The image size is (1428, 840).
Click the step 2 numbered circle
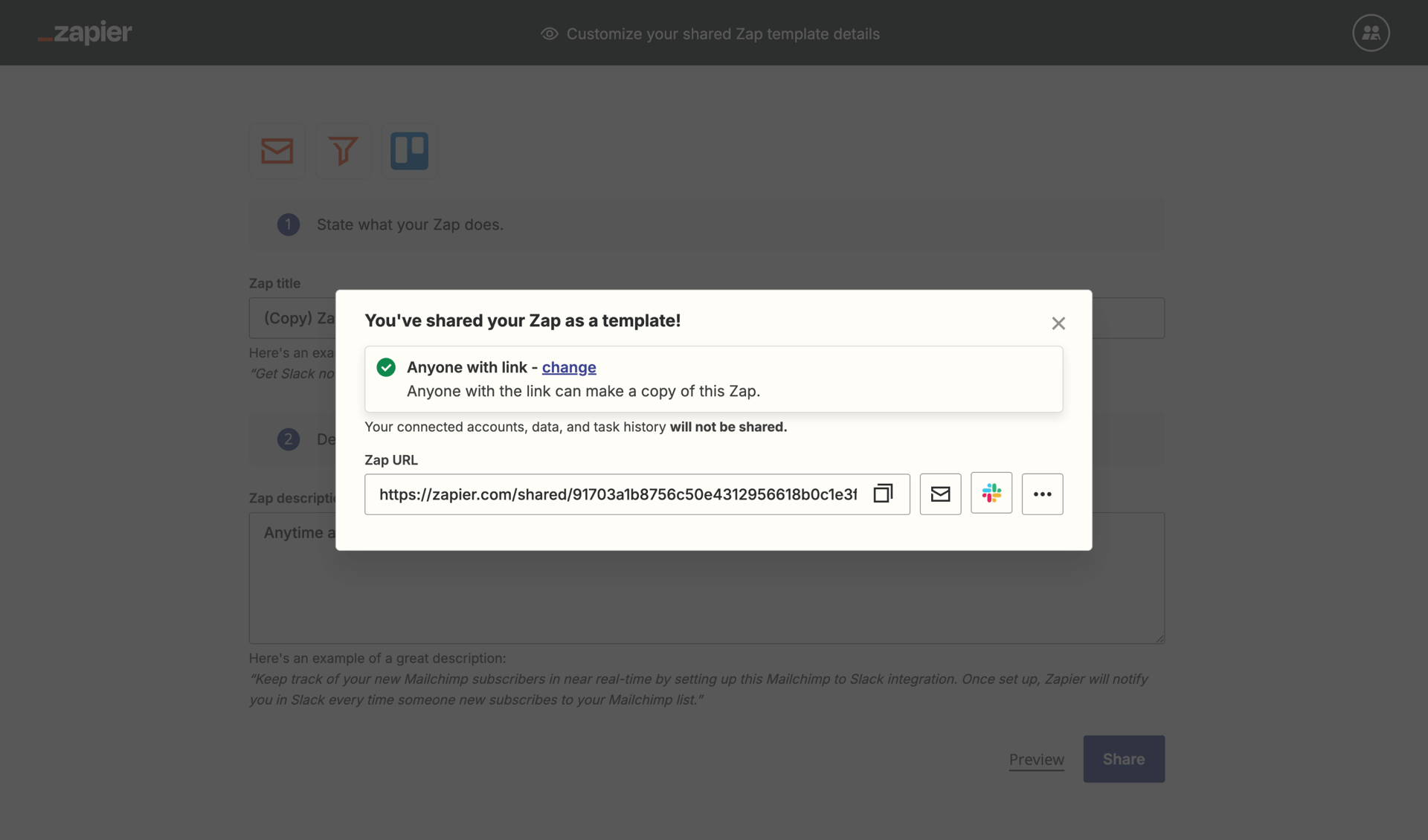[288, 439]
